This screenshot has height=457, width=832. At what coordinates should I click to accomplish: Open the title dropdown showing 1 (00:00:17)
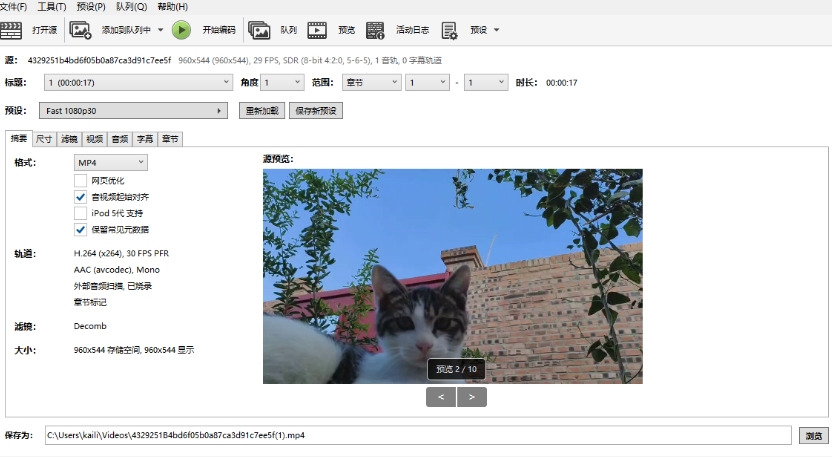[x=138, y=82]
